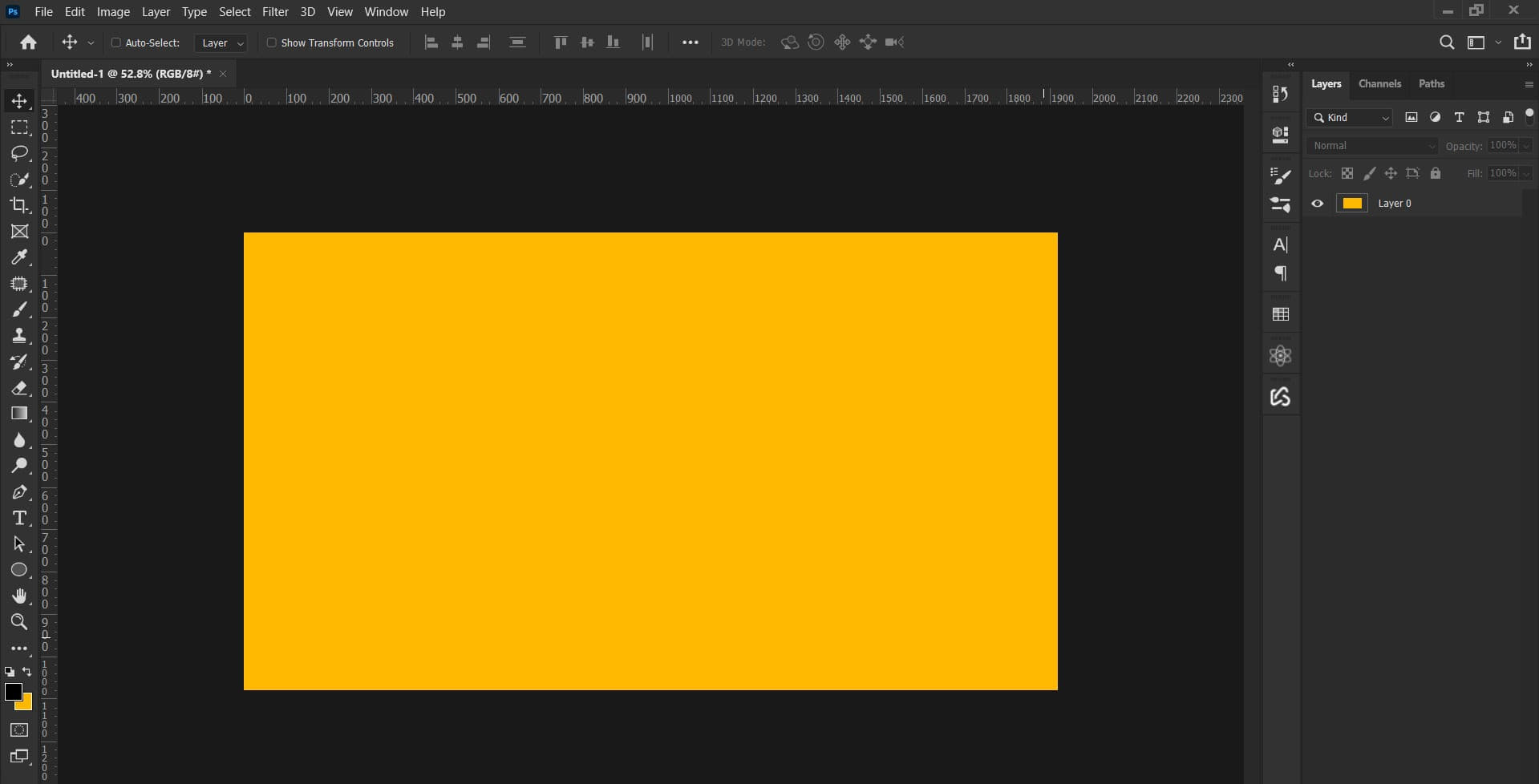Viewport: 1539px width, 784px height.
Task: Toggle Quick Mask mode
Action: point(19,730)
